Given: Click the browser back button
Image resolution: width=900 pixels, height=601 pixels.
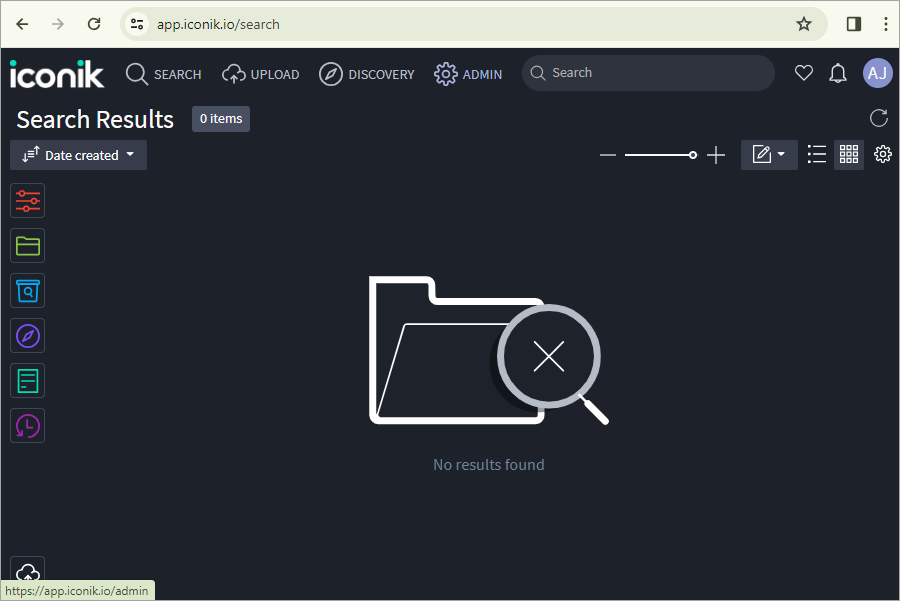Looking at the screenshot, I should point(22,24).
